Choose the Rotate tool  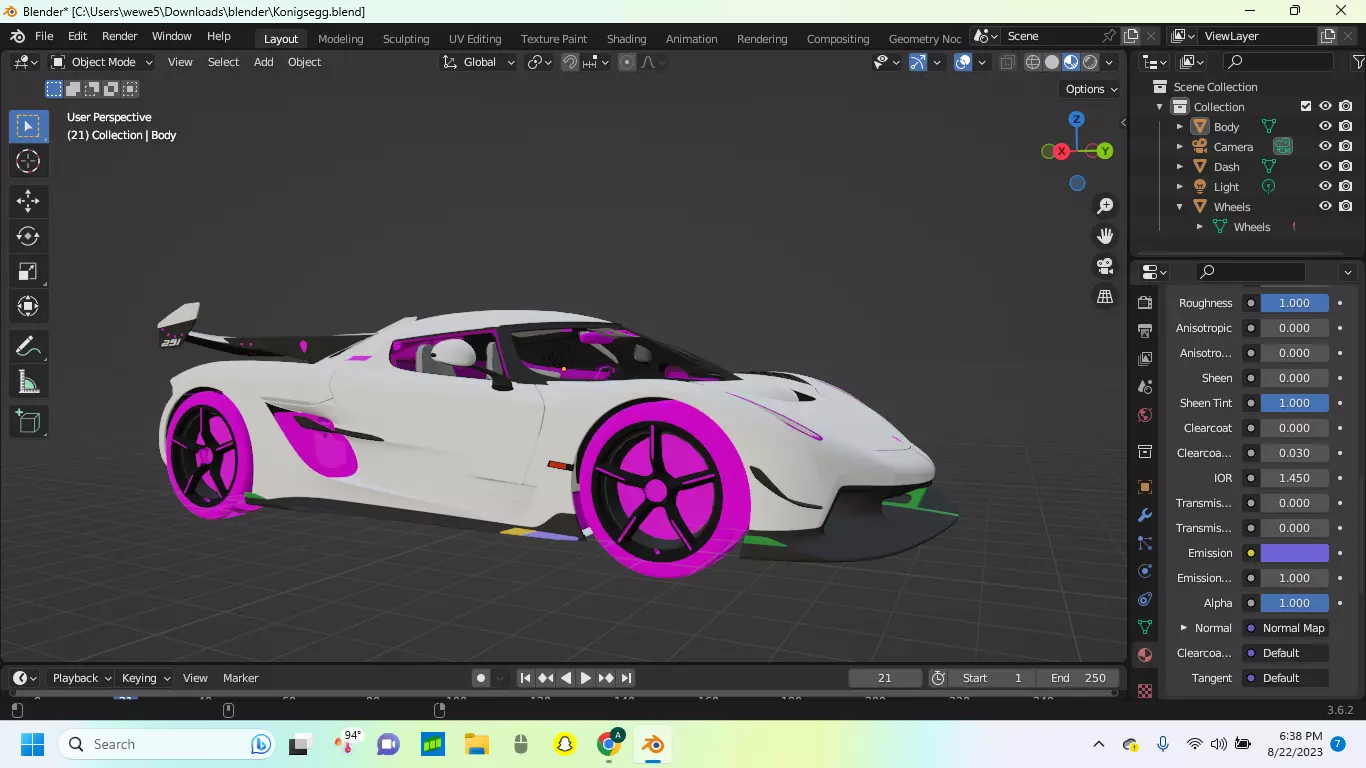pos(28,236)
